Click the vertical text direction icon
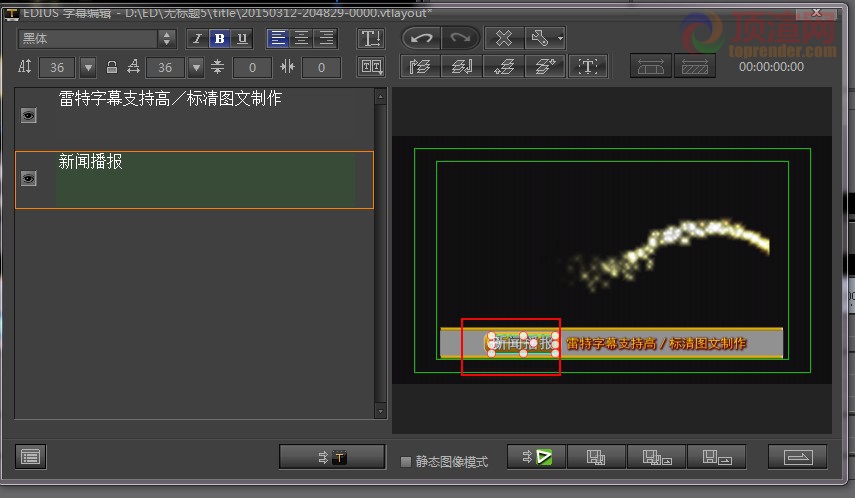The width and height of the screenshot is (855, 498). tap(371, 39)
